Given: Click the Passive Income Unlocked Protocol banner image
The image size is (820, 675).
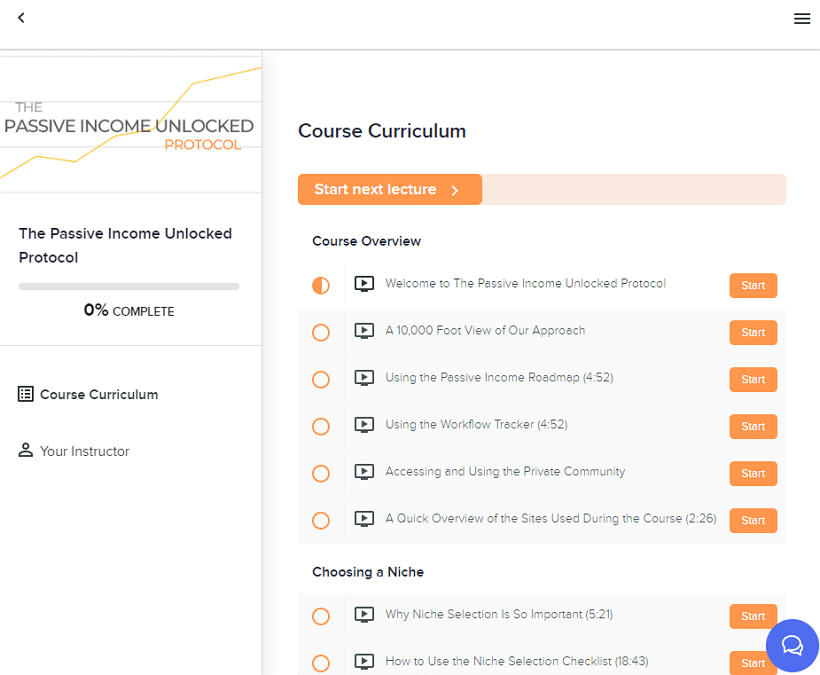Looking at the screenshot, I should (x=131, y=124).
